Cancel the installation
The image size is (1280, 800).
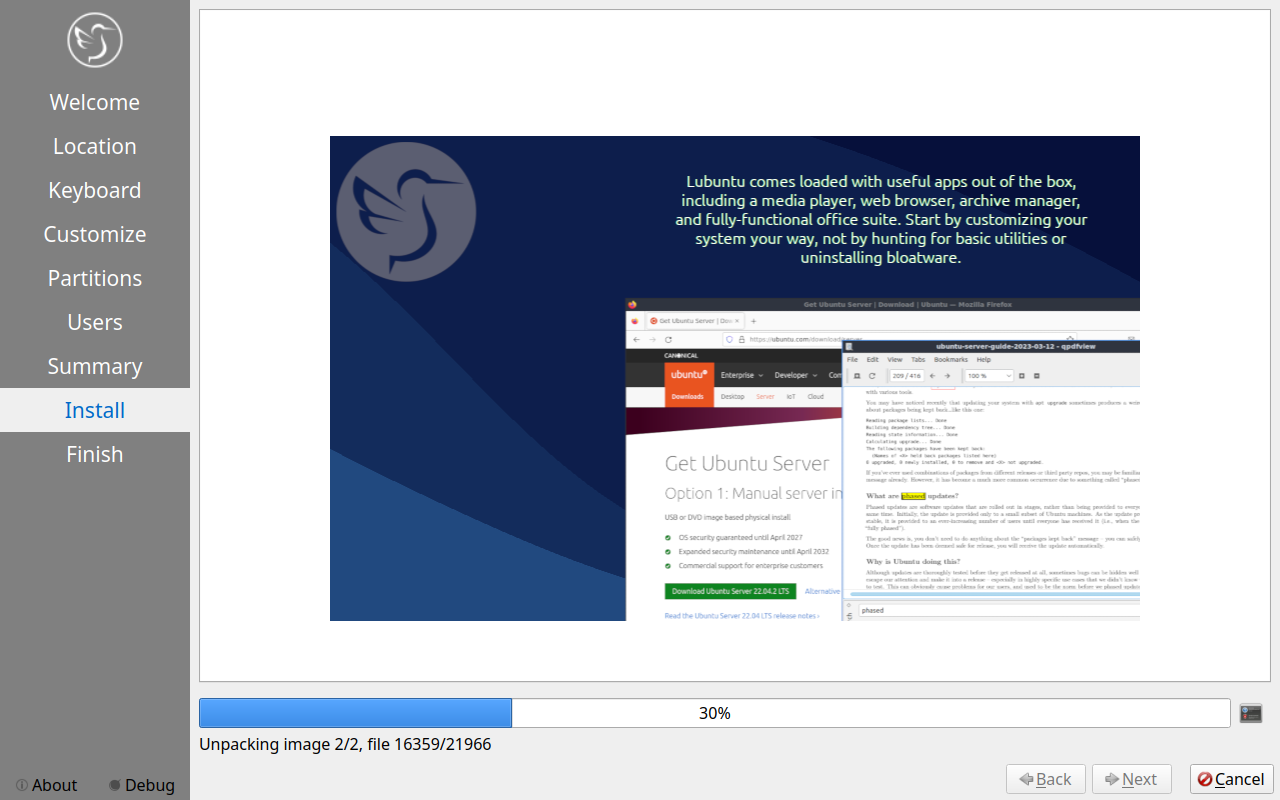(1231, 779)
